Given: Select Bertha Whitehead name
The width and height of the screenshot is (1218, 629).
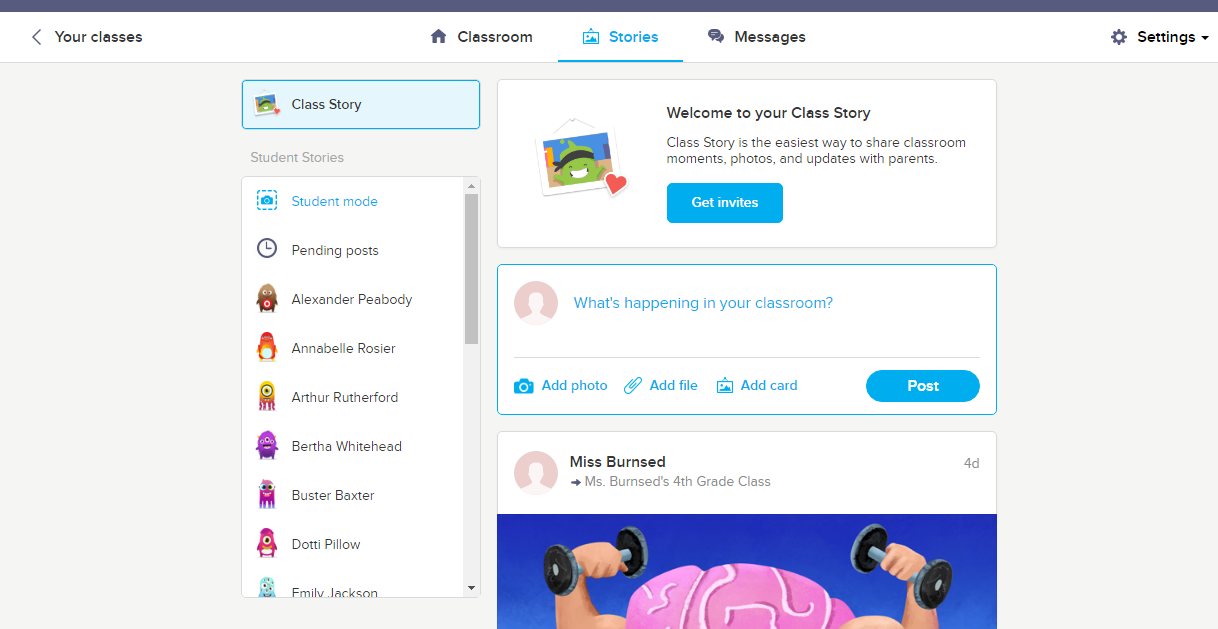Looking at the screenshot, I should click(347, 446).
